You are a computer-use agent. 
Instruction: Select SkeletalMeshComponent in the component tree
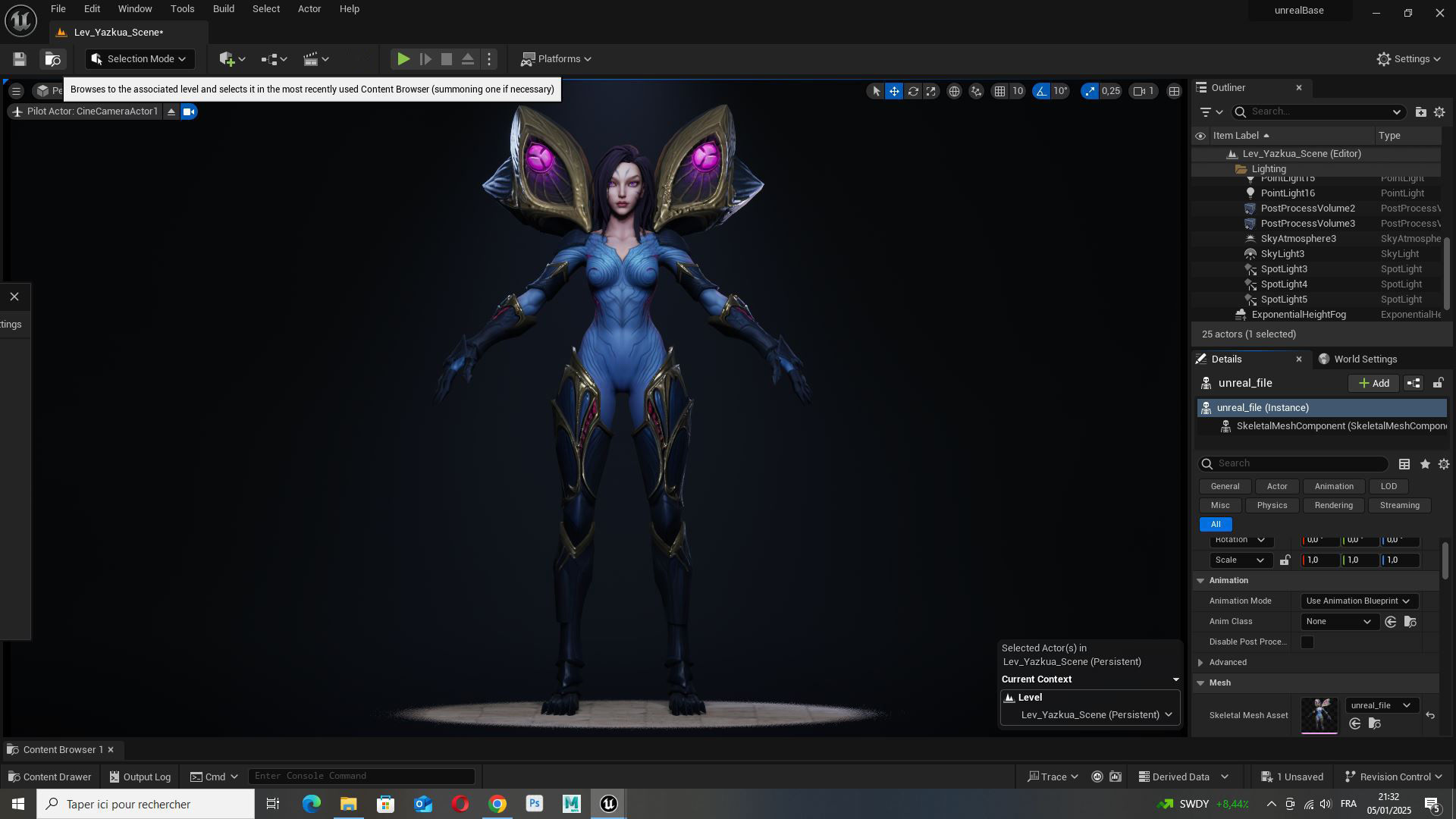[1333, 426]
